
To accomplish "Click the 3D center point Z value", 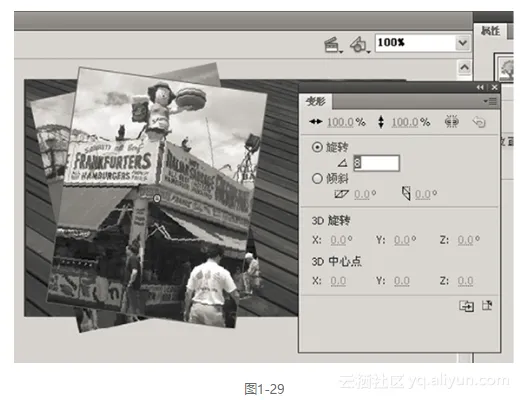I will tap(465, 281).
